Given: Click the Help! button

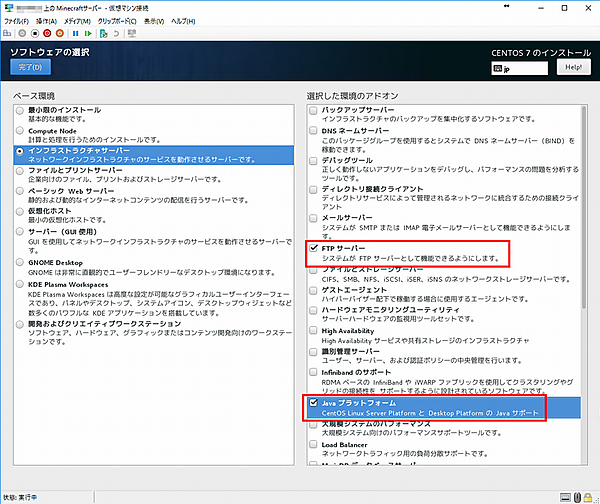Looking at the screenshot, I should 574,67.
